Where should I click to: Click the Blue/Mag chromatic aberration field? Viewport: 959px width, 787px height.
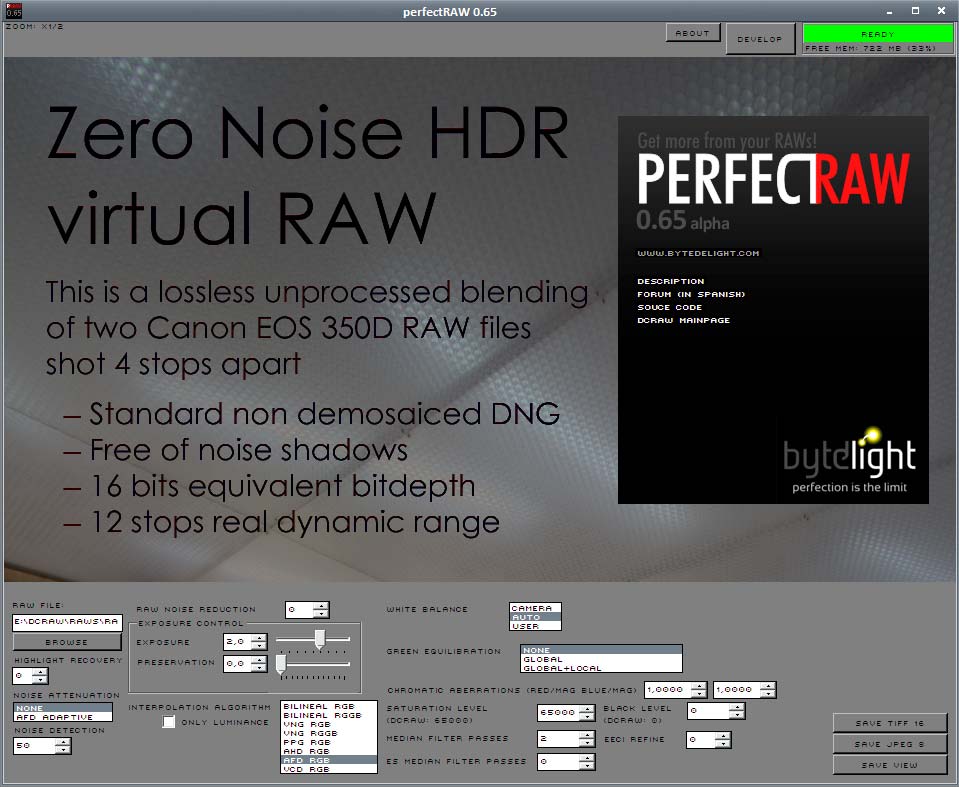pos(737,690)
